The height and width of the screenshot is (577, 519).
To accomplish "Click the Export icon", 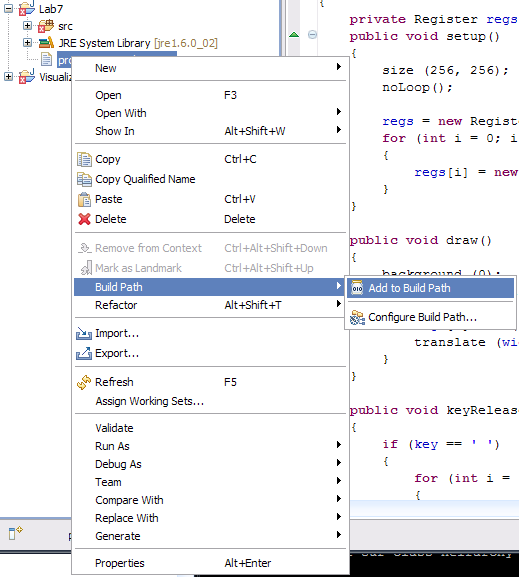I will point(84,353).
